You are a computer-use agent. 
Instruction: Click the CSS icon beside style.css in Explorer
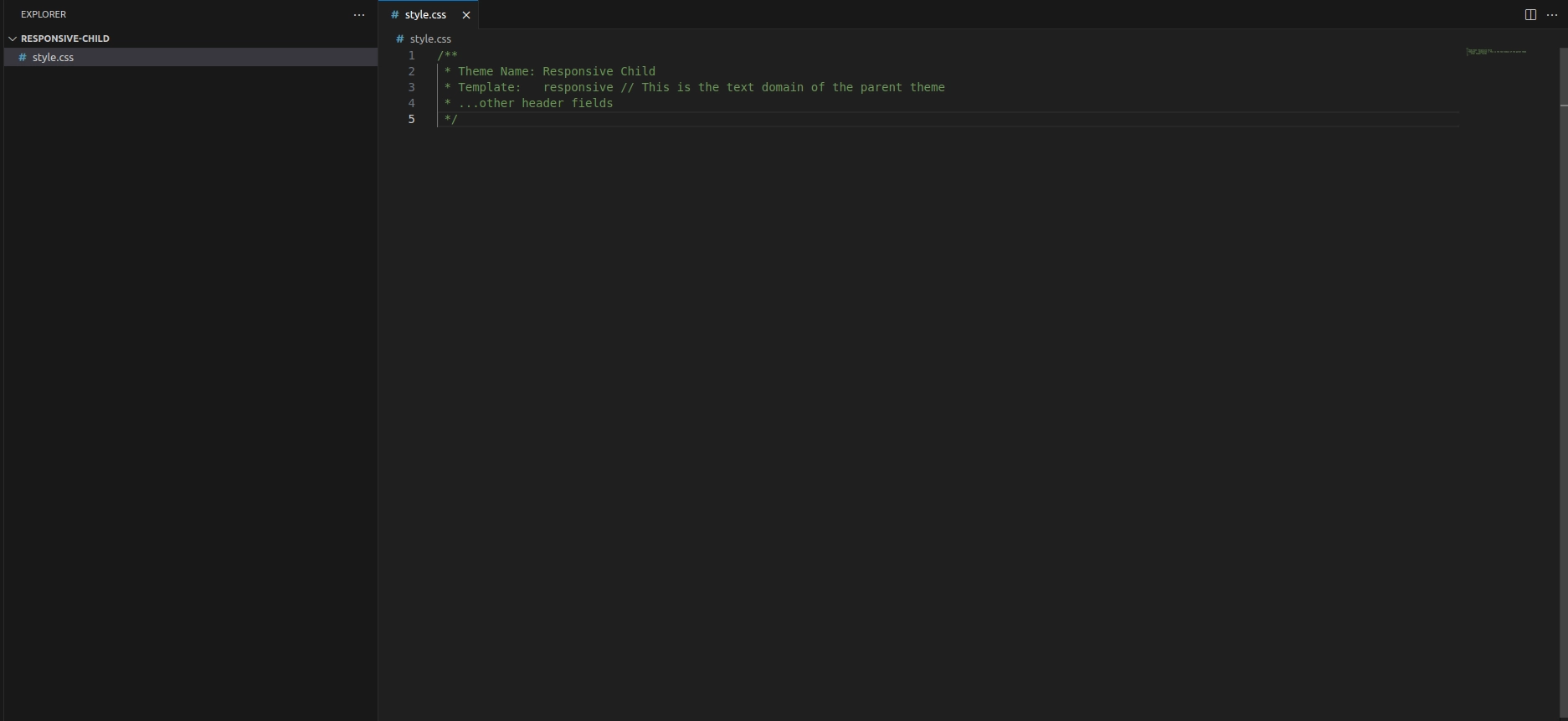(x=23, y=57)
